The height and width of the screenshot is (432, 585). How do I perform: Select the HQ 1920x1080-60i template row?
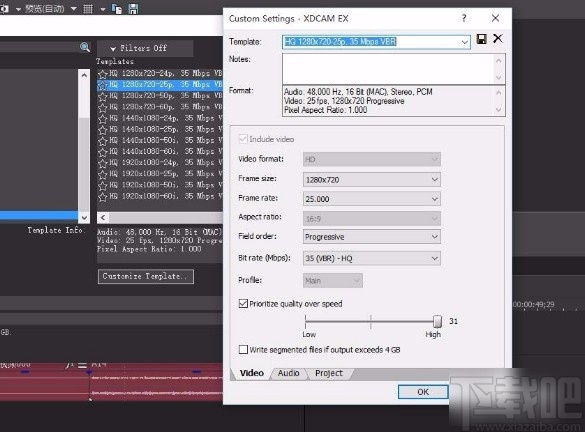point(160,196)
